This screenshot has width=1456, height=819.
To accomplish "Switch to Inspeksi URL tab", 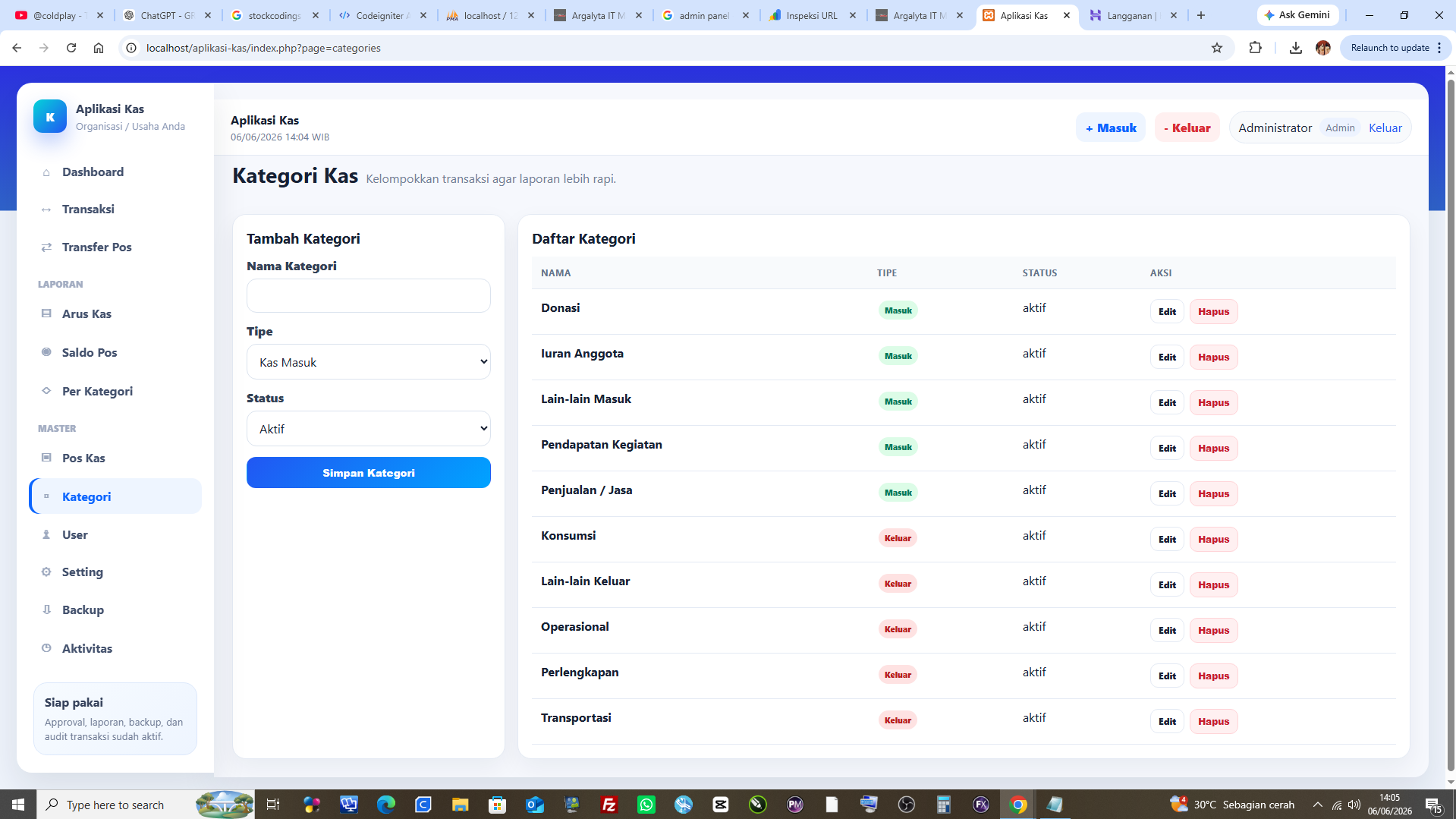I will [813, 15].
